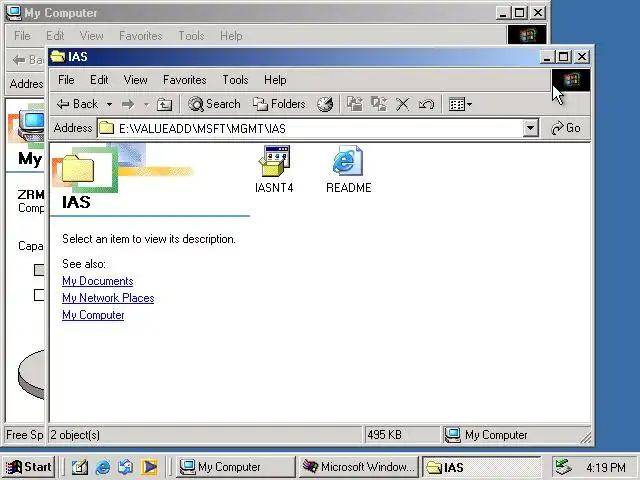640x480 pixels.
Task: Click the Windows logo throbber in IAS
Action: point(571,80)
